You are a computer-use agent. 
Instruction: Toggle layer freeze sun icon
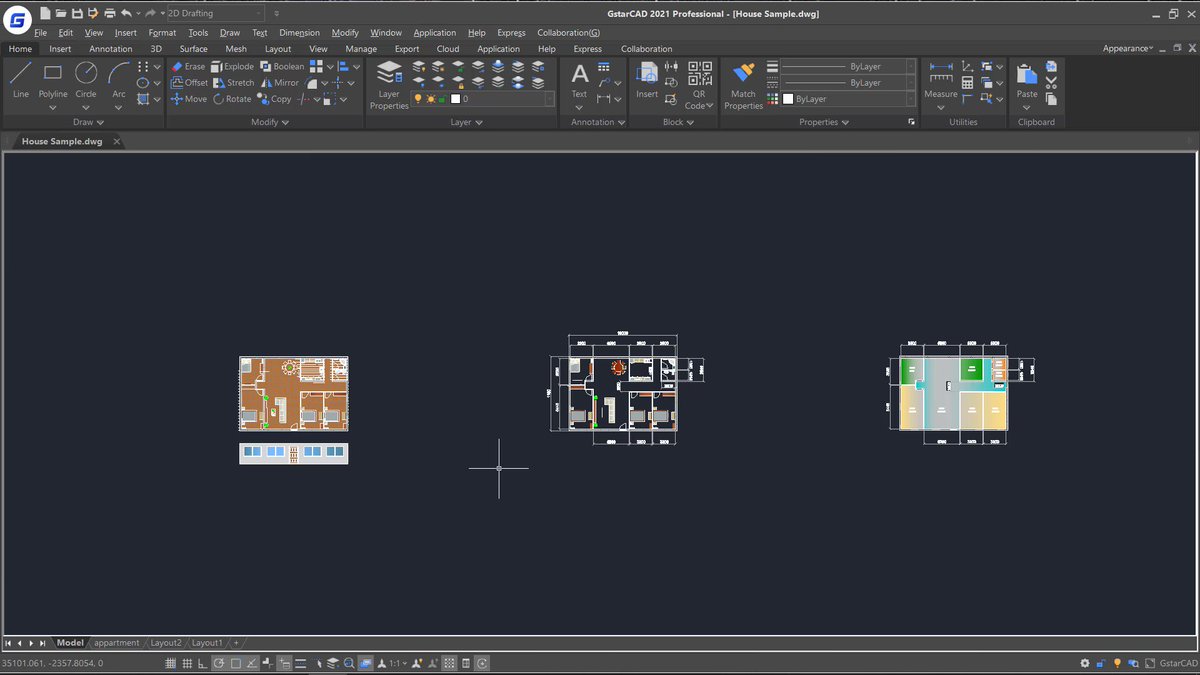point(431,99)
